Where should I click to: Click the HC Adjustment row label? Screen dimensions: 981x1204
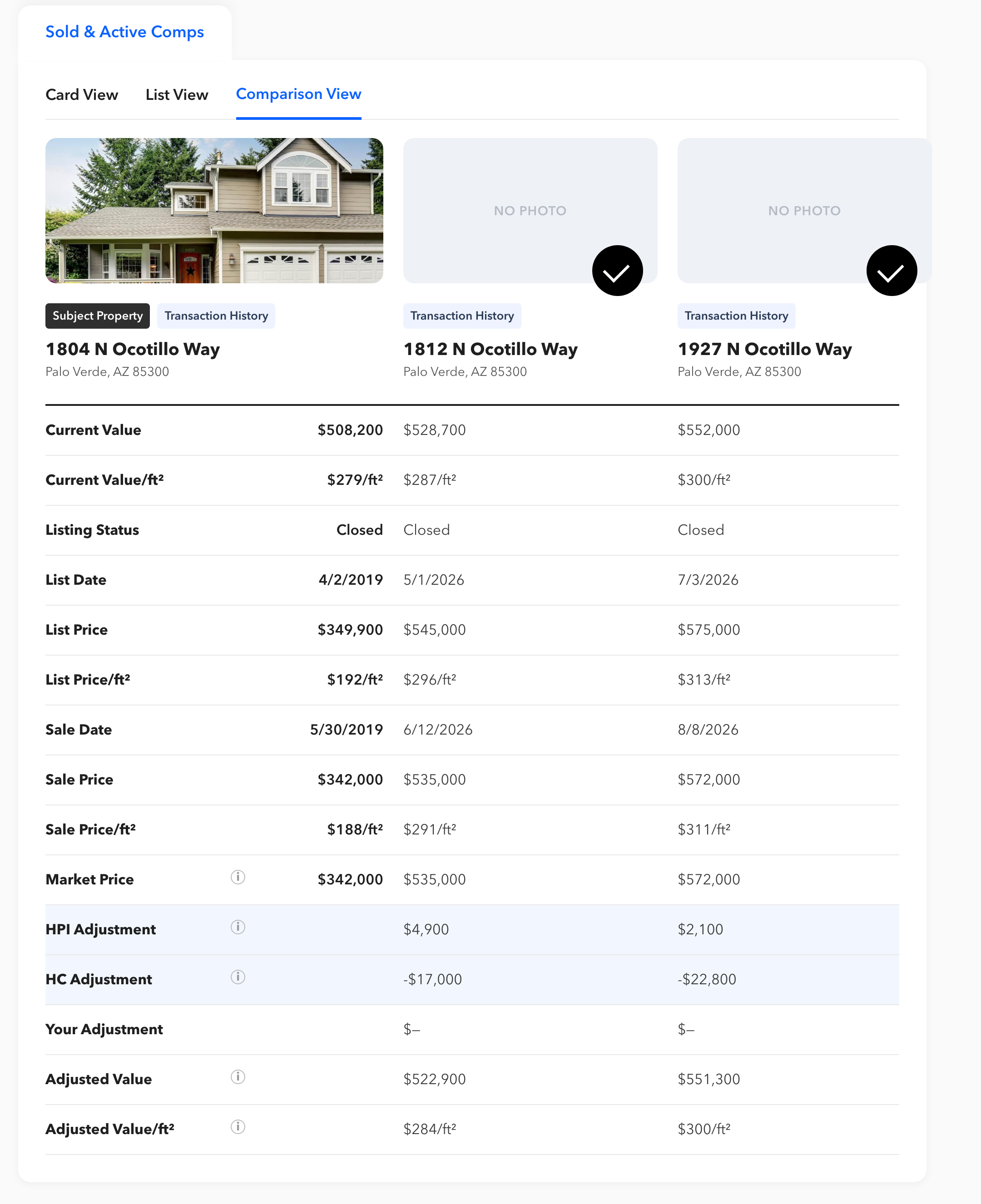point(99,979)
